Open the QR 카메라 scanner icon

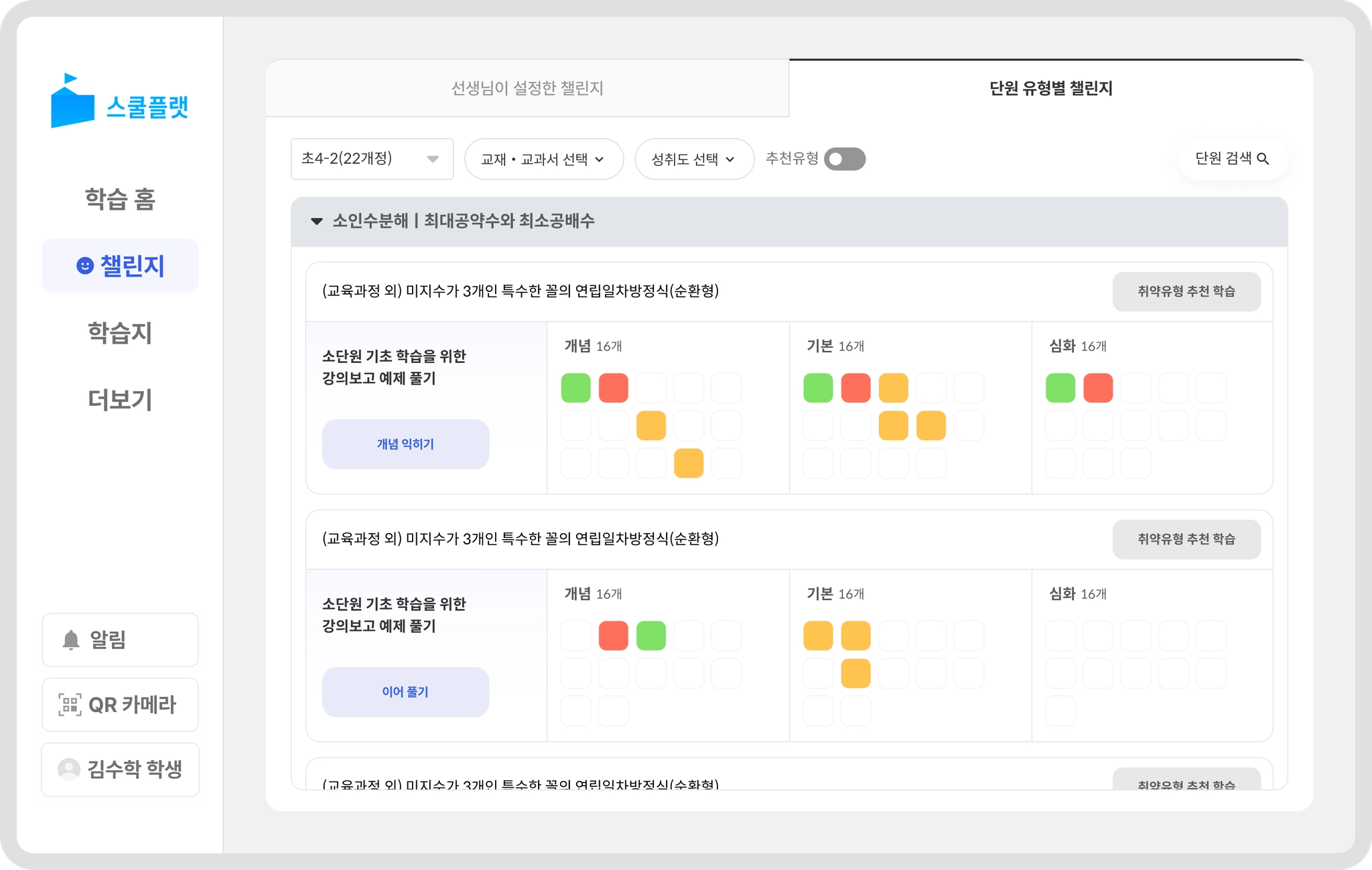(70, 705)
